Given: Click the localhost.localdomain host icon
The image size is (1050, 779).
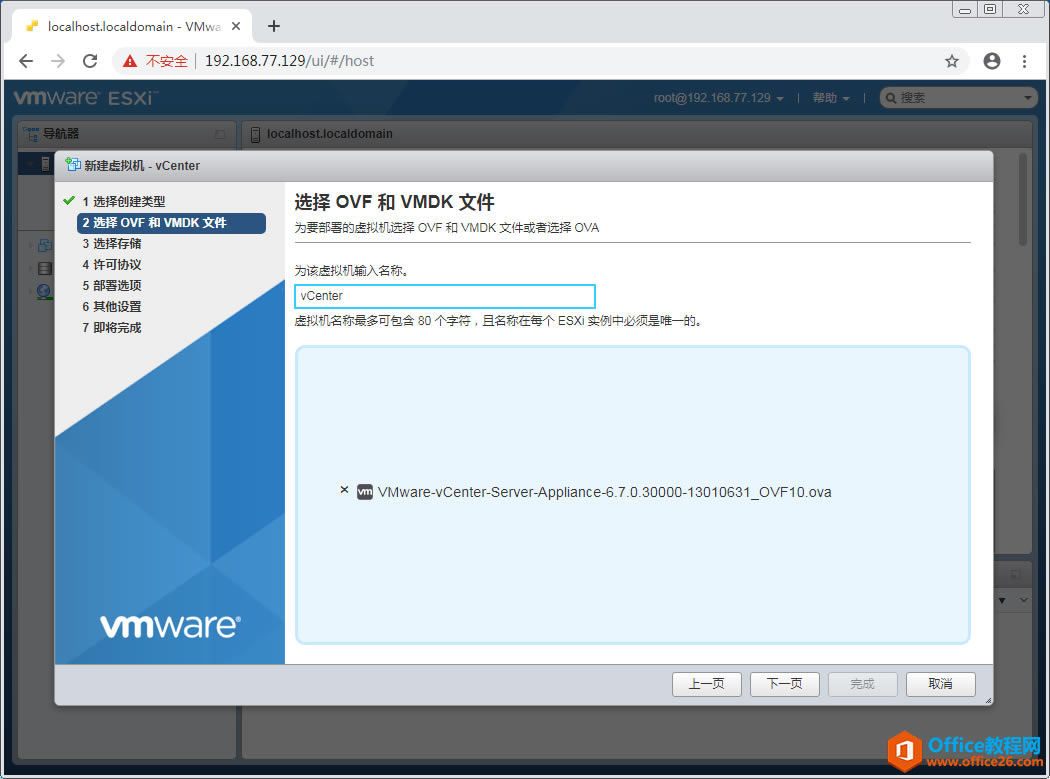Looking at the screenshot, I should pos(255,134).
